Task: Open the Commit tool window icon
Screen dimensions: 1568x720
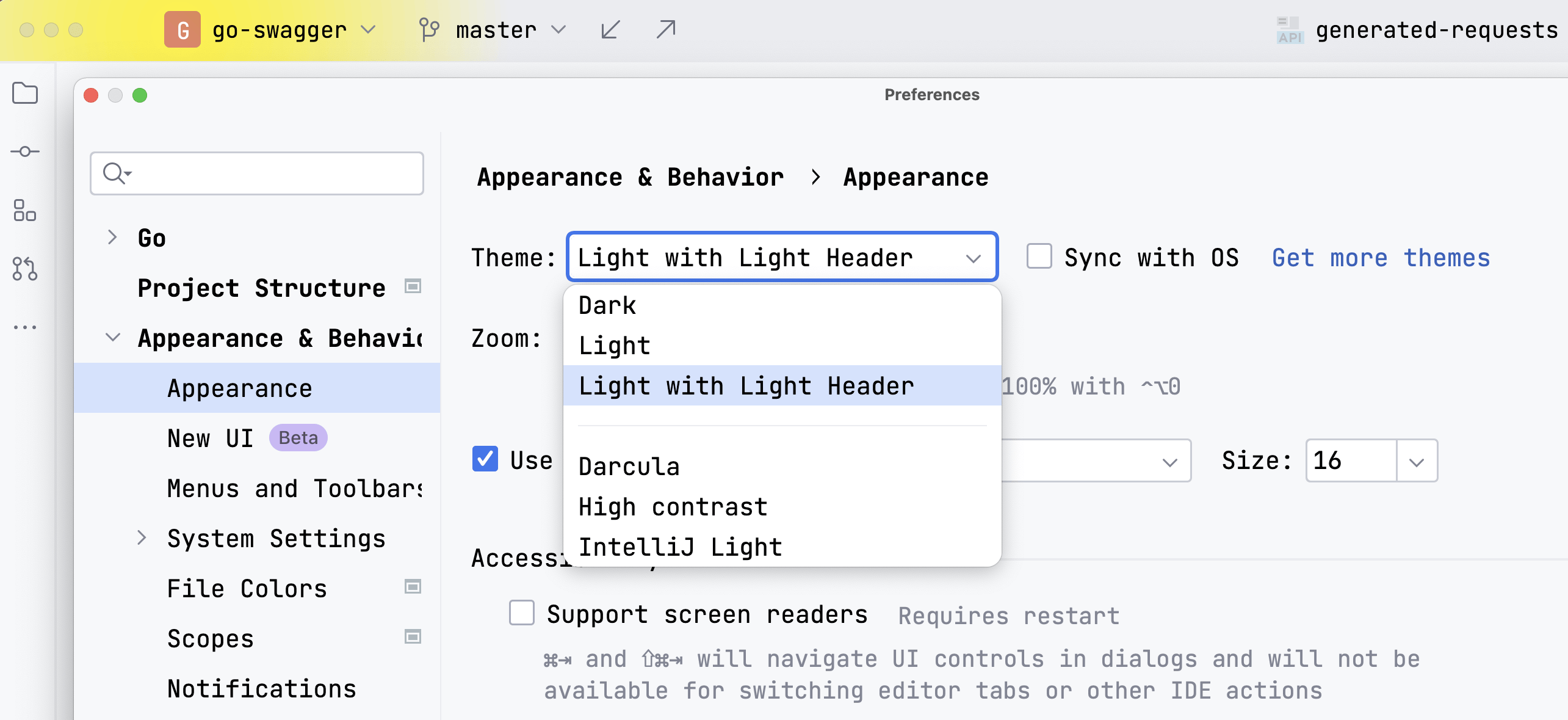Action: pos(25,151)
